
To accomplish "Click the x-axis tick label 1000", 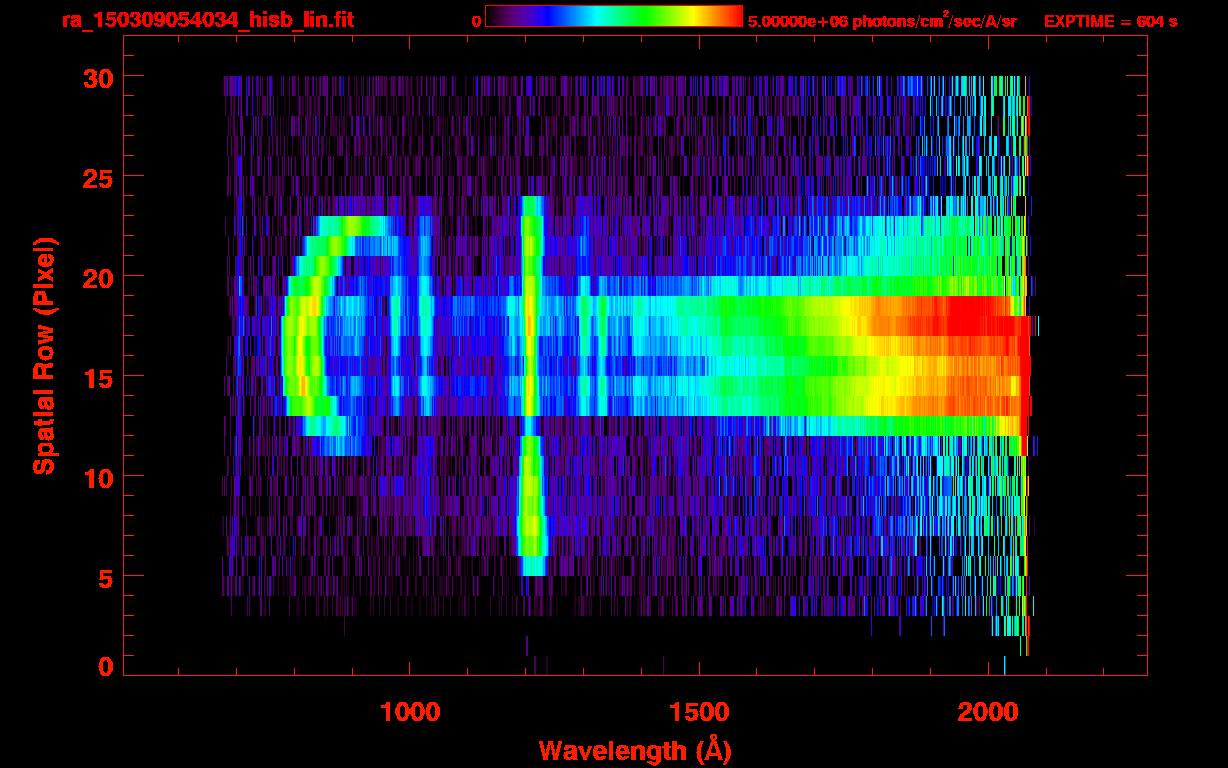I will tap(410, 712).
